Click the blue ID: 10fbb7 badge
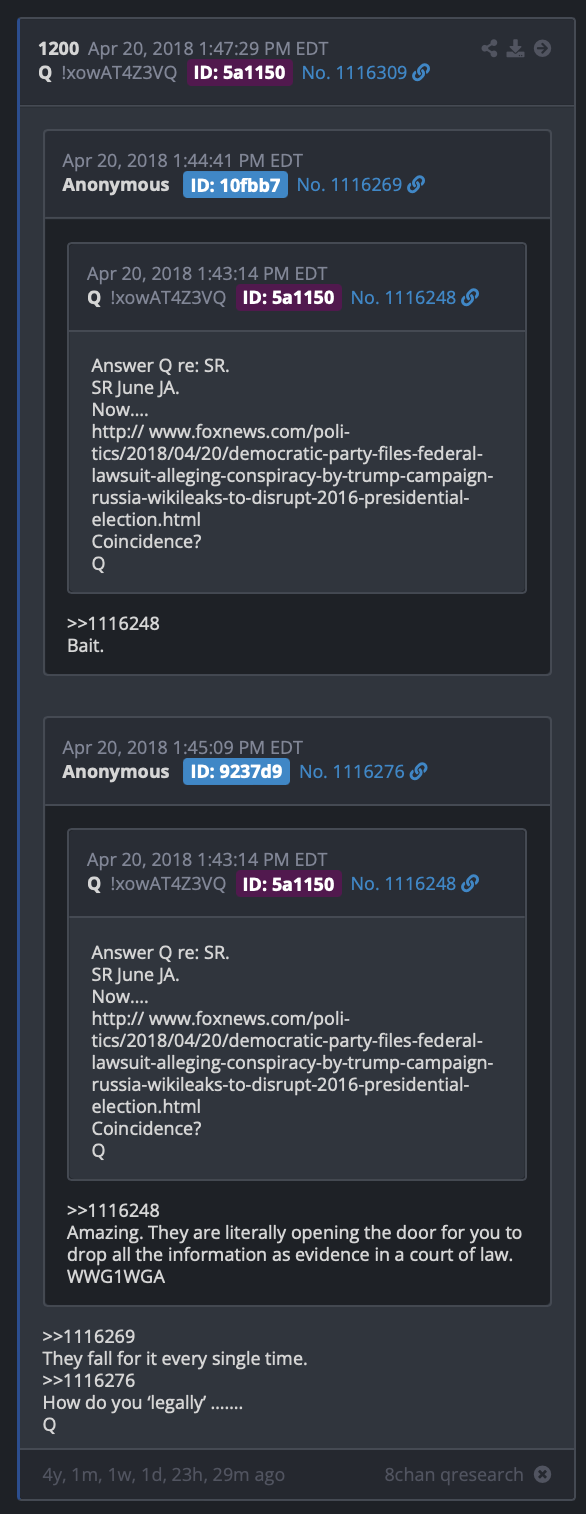Viewport: 586px width, 1514px height. pos(235,185)
